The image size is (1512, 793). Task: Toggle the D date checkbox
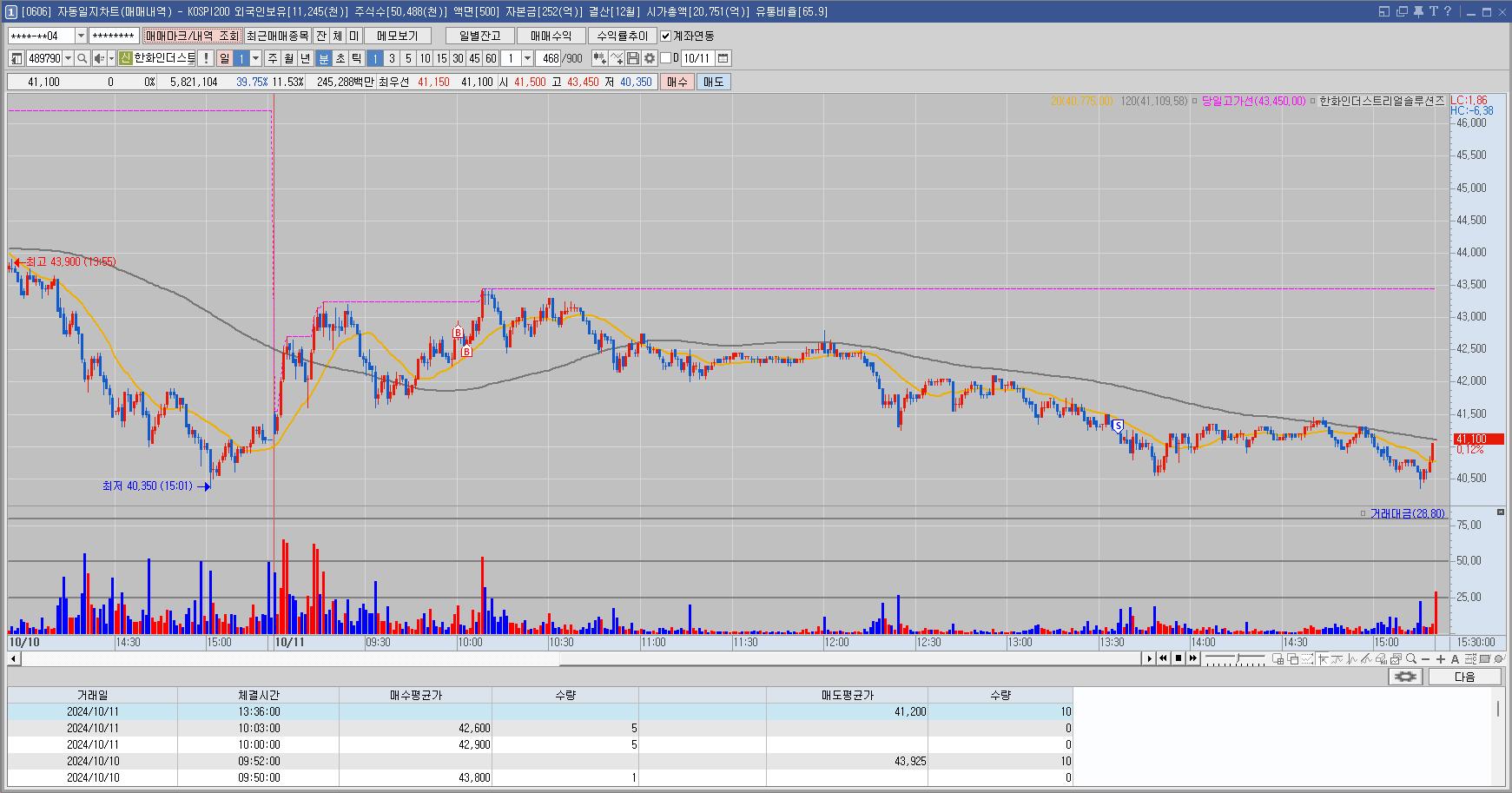pyautogui.click(x=666, y=58)
